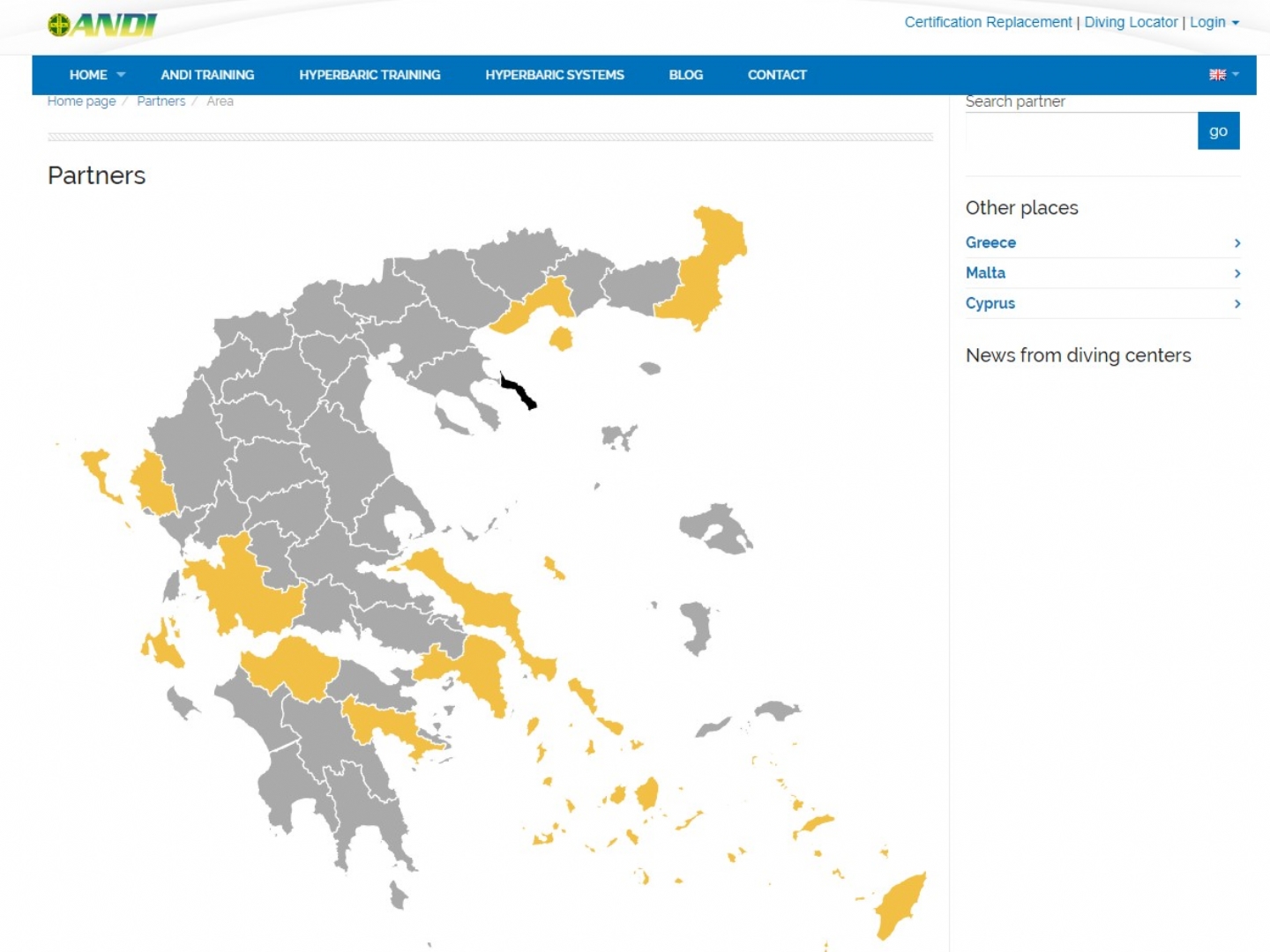
Task: Expand the HOME menu dropdown arrow
Action: (x=121, y=75)
